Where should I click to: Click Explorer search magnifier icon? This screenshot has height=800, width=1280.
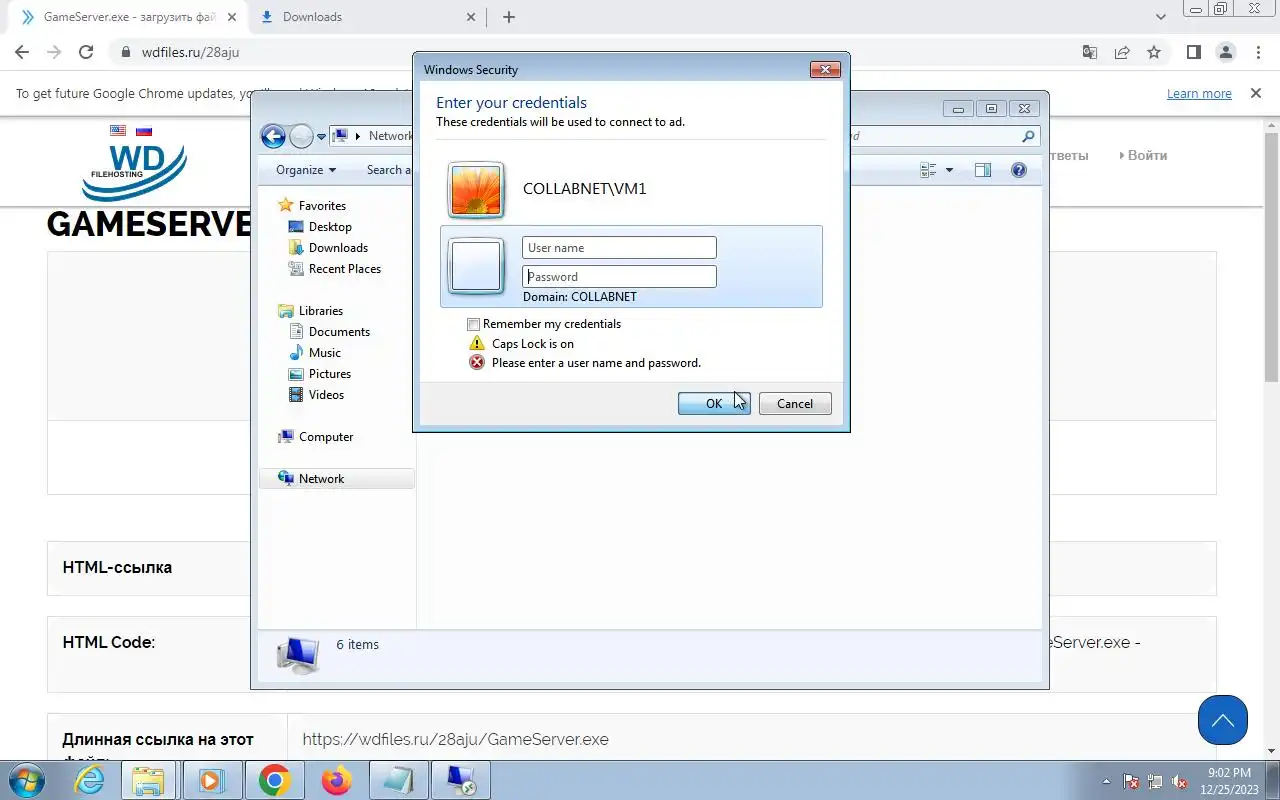click(x=1028, y=136)
